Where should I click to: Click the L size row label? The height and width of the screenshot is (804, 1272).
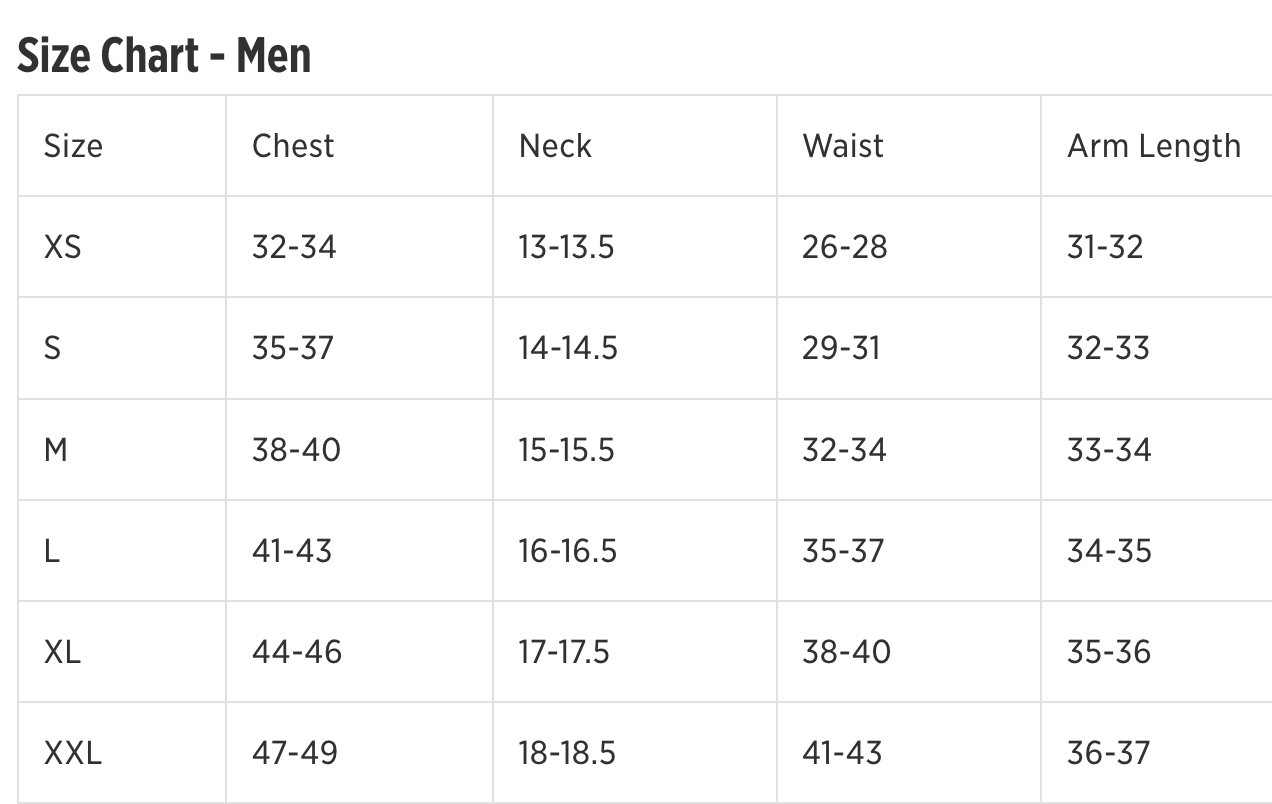51,551
